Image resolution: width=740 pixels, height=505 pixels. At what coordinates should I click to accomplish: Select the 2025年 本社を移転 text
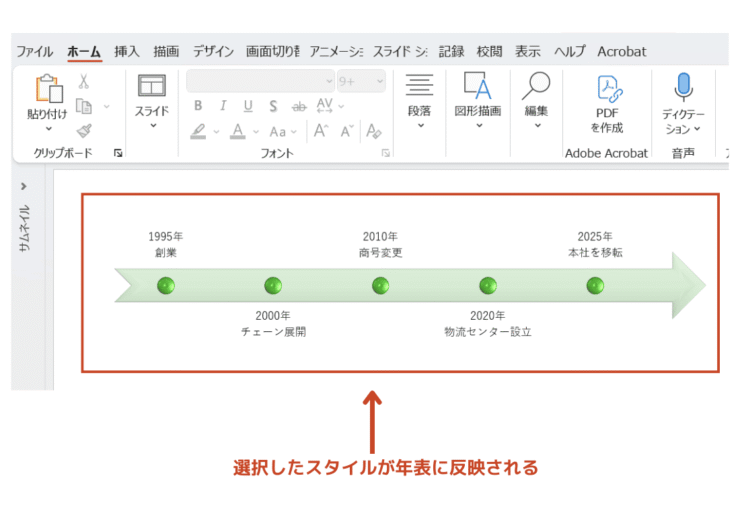[595, 244]
